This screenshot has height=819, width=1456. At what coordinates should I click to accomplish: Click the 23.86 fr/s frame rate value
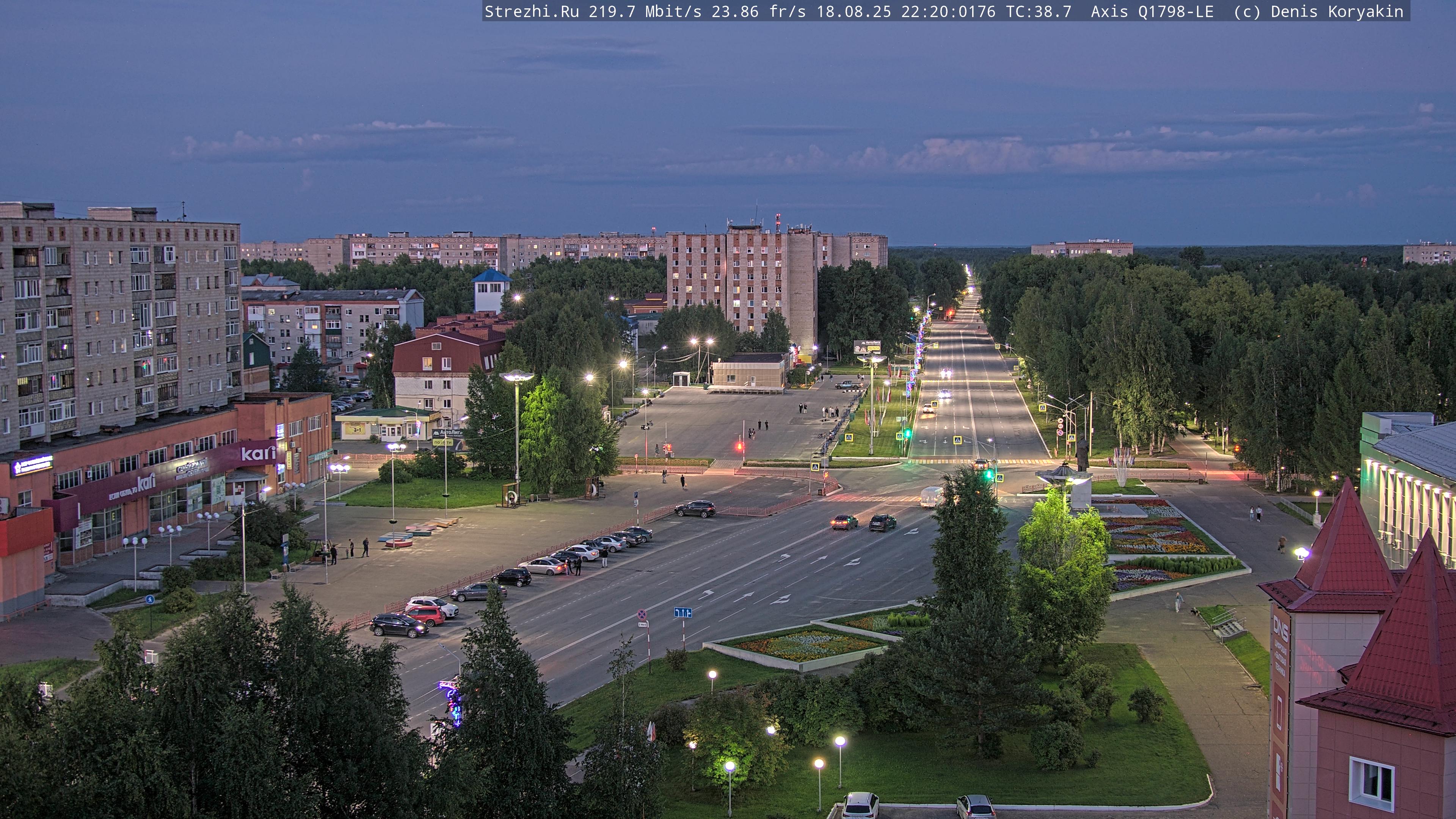[x=758, y=11]
